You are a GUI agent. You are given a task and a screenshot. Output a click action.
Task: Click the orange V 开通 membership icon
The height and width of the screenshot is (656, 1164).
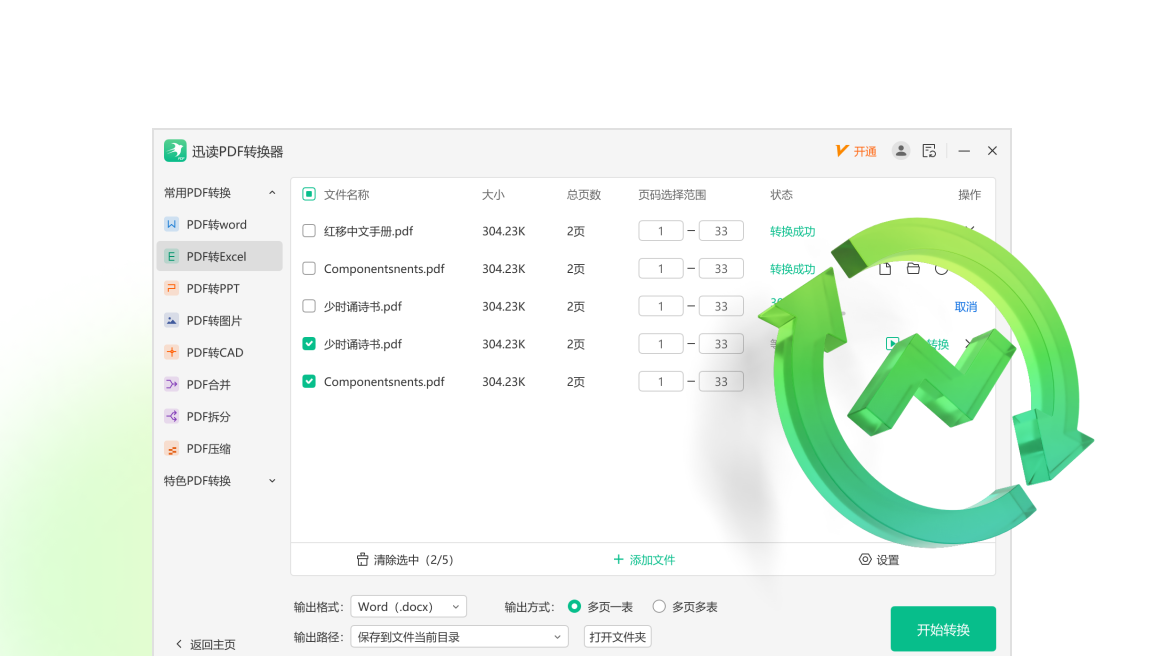click(x=842, y=151)
